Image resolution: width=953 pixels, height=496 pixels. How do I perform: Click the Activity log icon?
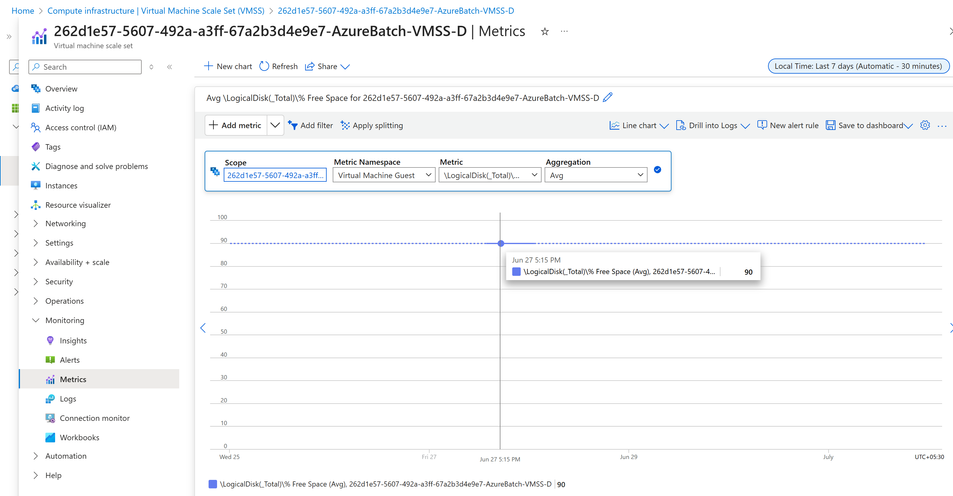(x=35, y=108)
